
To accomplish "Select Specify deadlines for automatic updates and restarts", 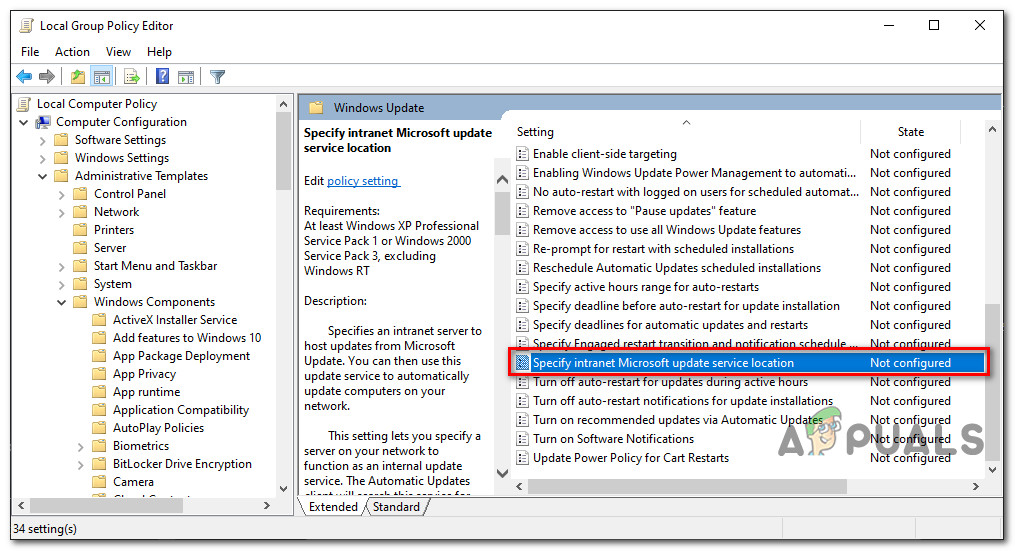I will point(670,325).
